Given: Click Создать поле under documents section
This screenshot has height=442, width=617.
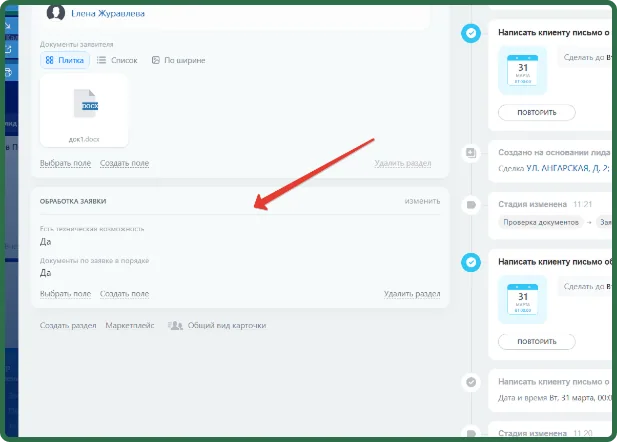Looking at the screenshot, I should coord(124,163).
